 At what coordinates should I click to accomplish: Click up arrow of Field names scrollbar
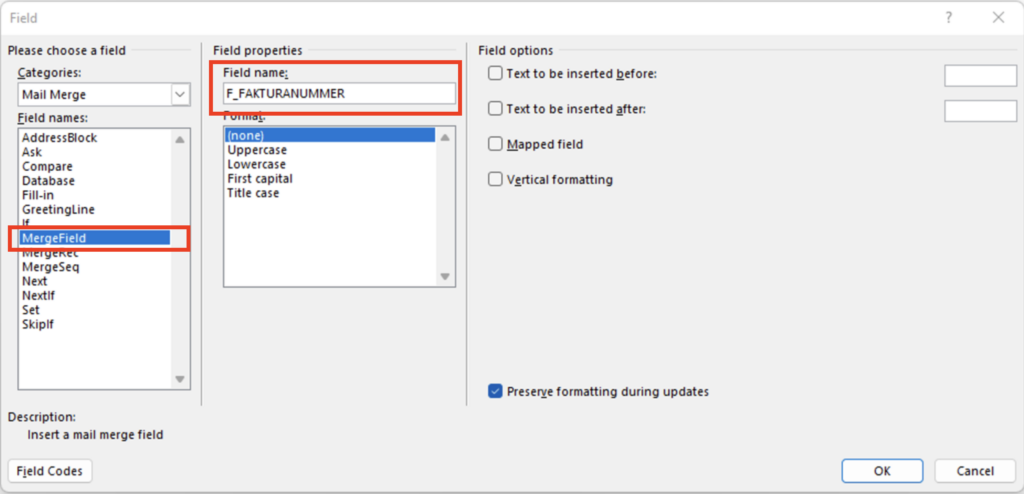pos(180,139)
